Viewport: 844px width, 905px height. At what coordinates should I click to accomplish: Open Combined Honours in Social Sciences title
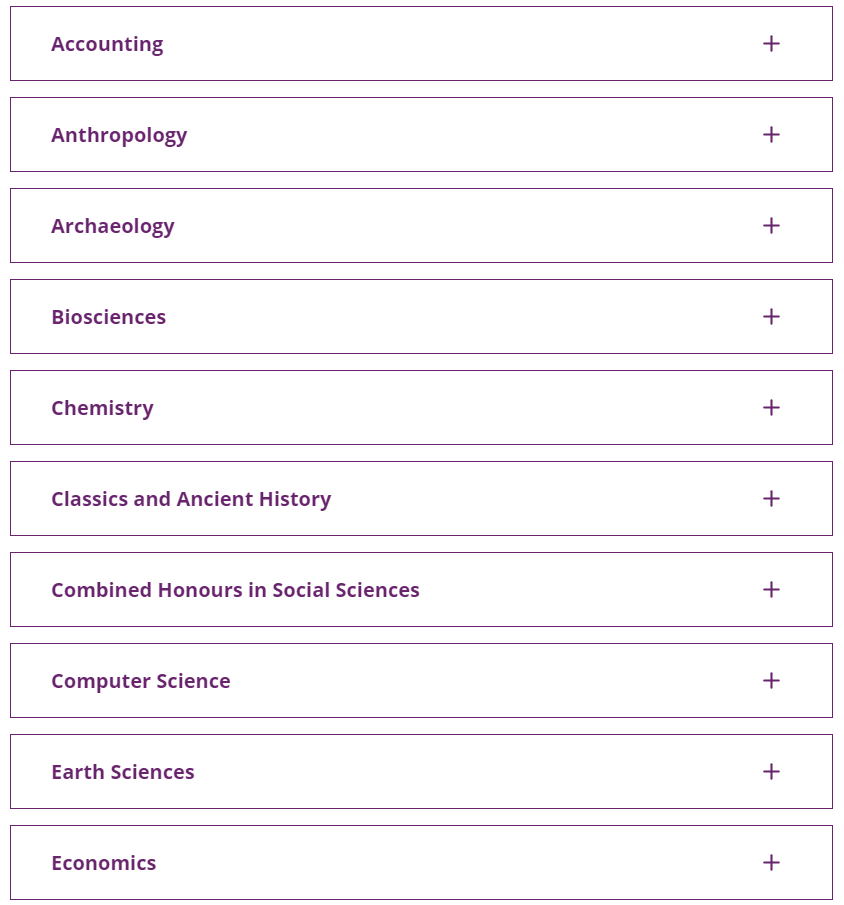coord(236,590)
